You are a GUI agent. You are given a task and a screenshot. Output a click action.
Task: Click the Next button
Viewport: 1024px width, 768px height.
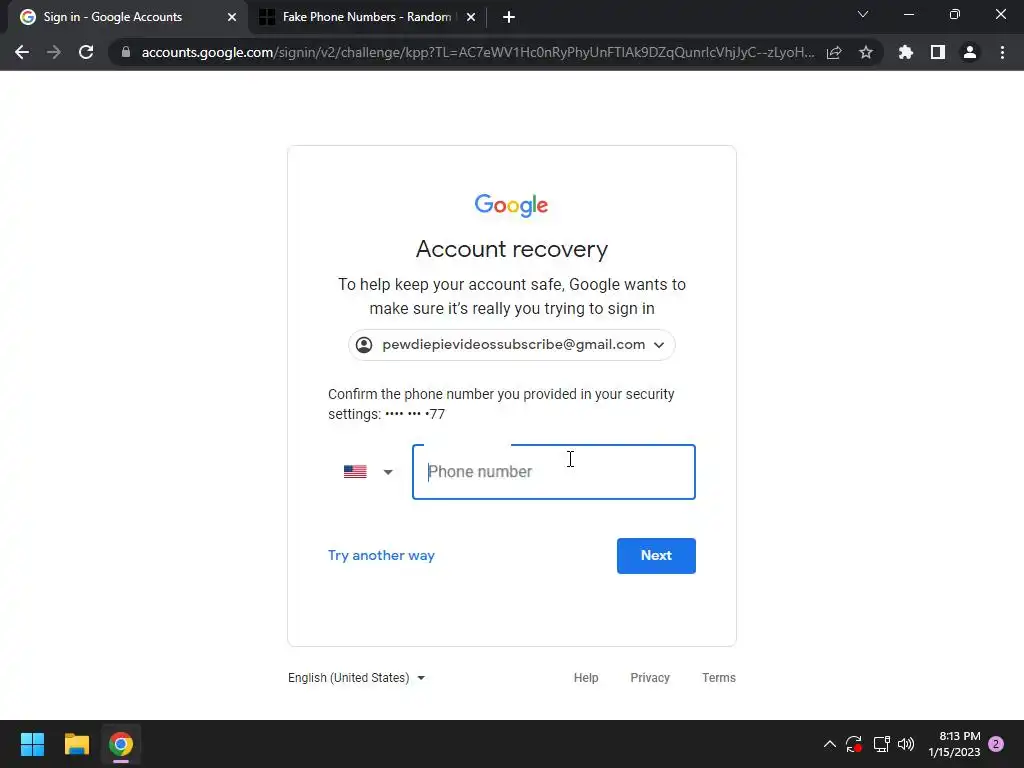coord(656,556)
